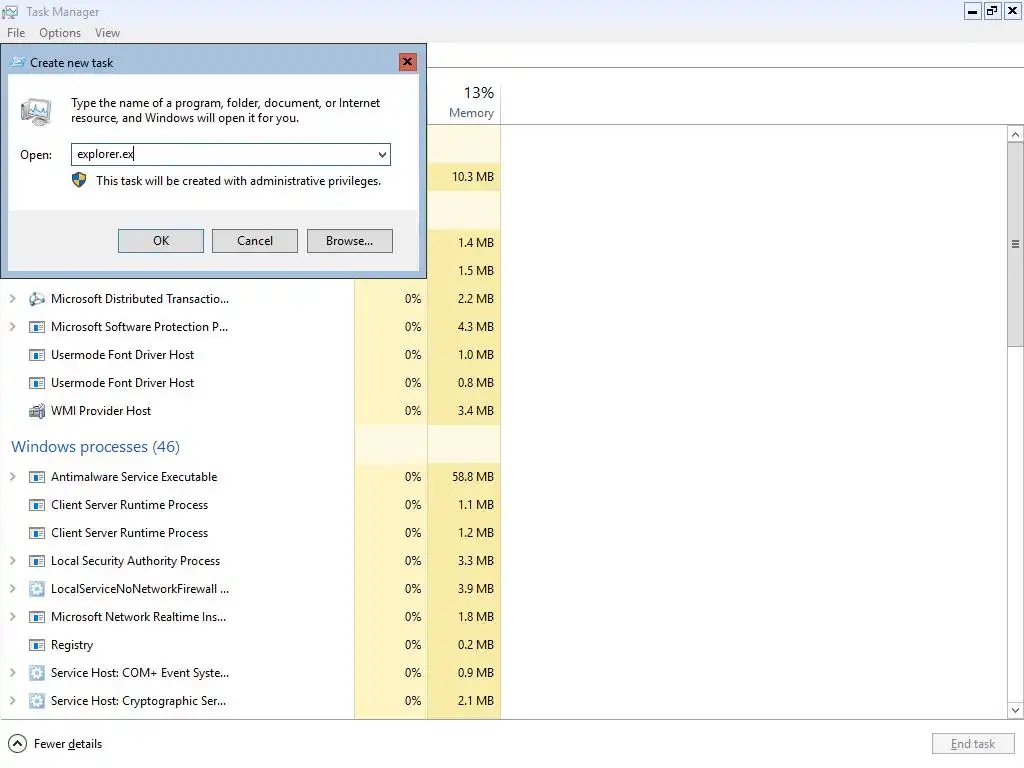This screenshot has height=768, width=1024.
Task: Expand the Microsoft Distributed Transaction row
Action: [x=12, y=298]
